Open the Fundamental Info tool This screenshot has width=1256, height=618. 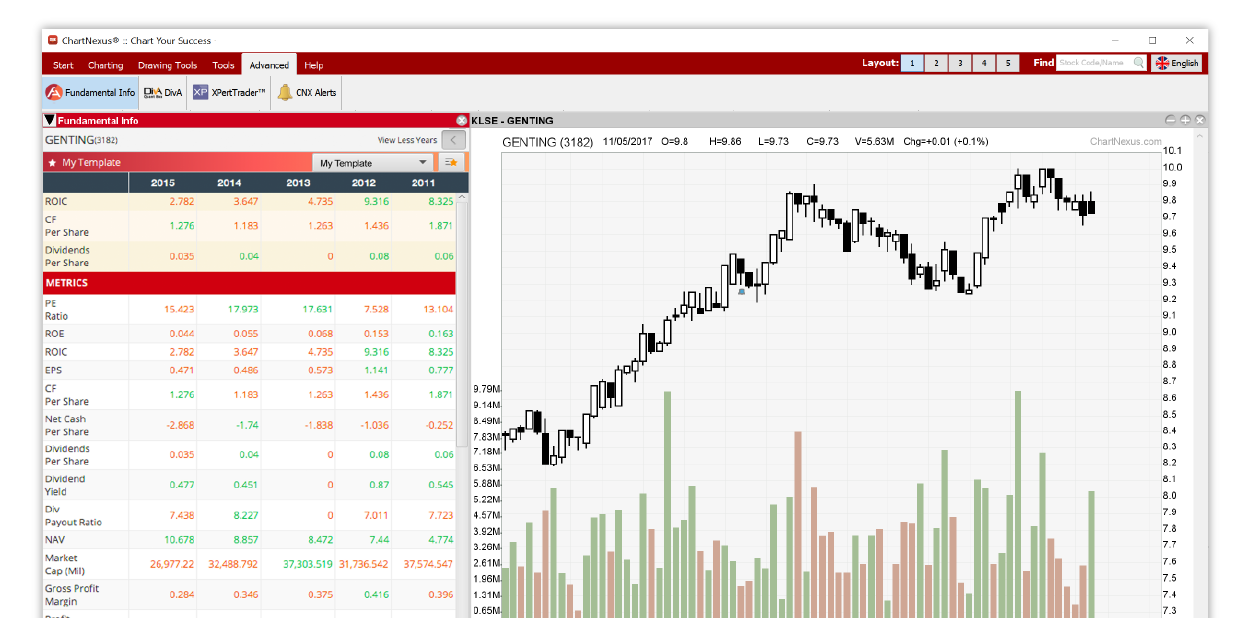[x=91, y=93]
